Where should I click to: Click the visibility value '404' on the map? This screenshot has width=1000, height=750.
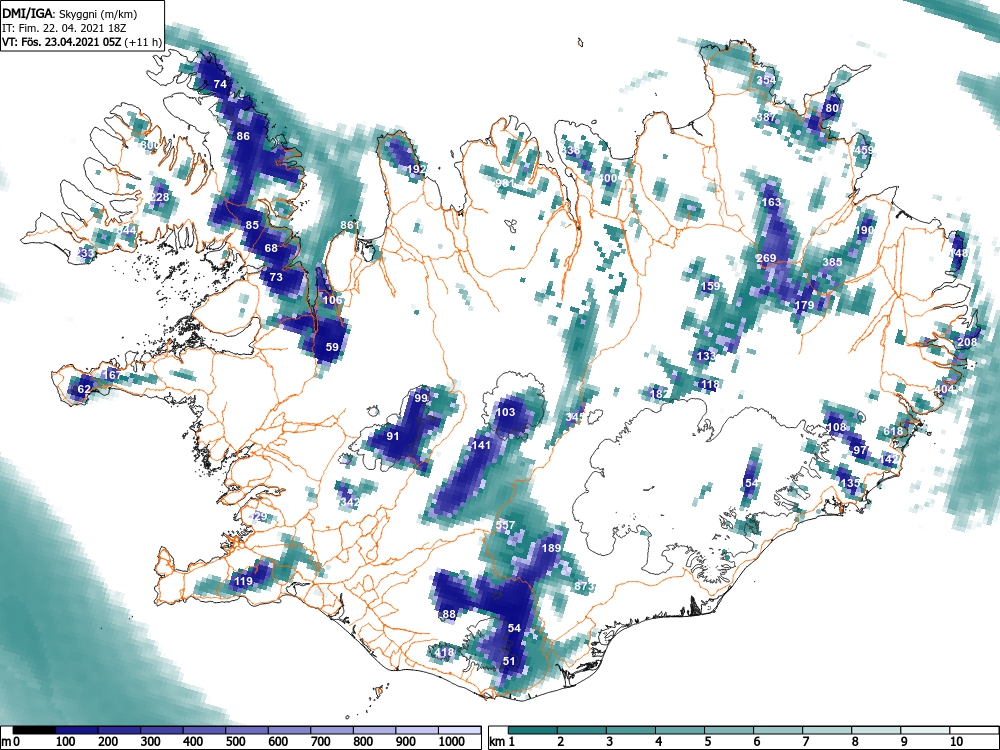945,388
